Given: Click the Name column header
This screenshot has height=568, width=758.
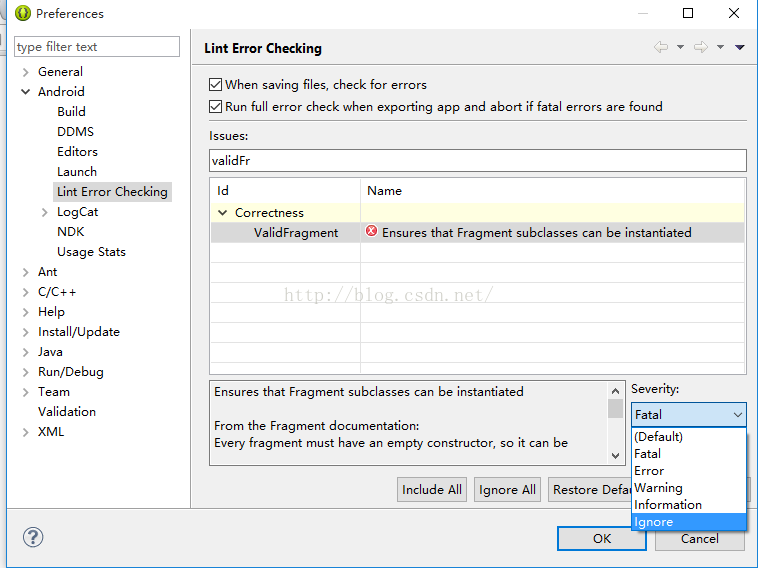Looking at the screenshot, I should pos(553,190).
